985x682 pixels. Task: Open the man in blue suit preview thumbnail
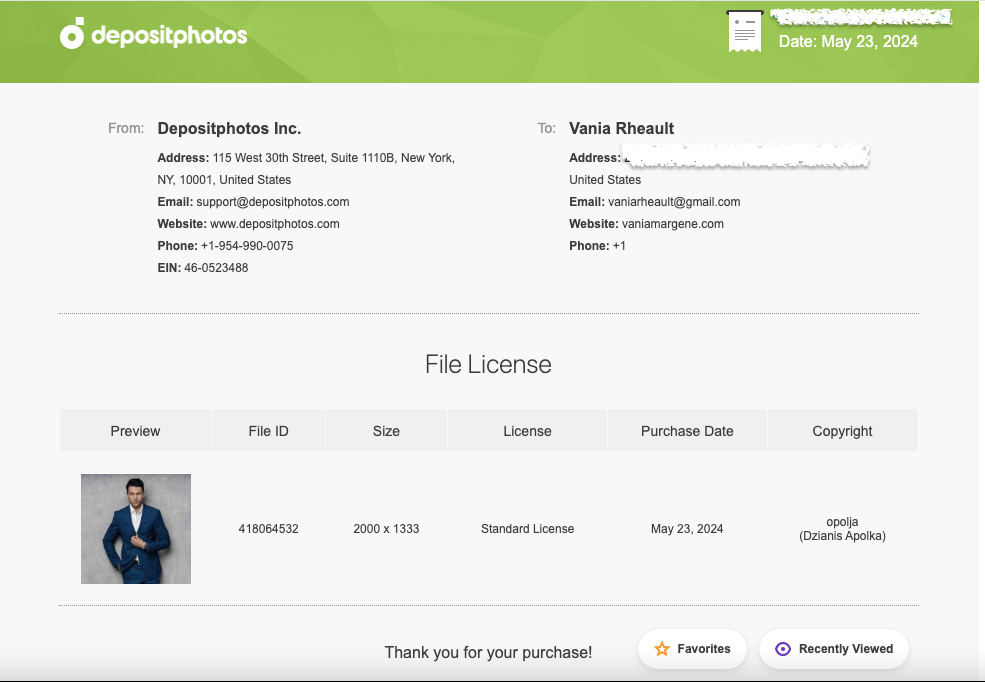pos(136,528)
